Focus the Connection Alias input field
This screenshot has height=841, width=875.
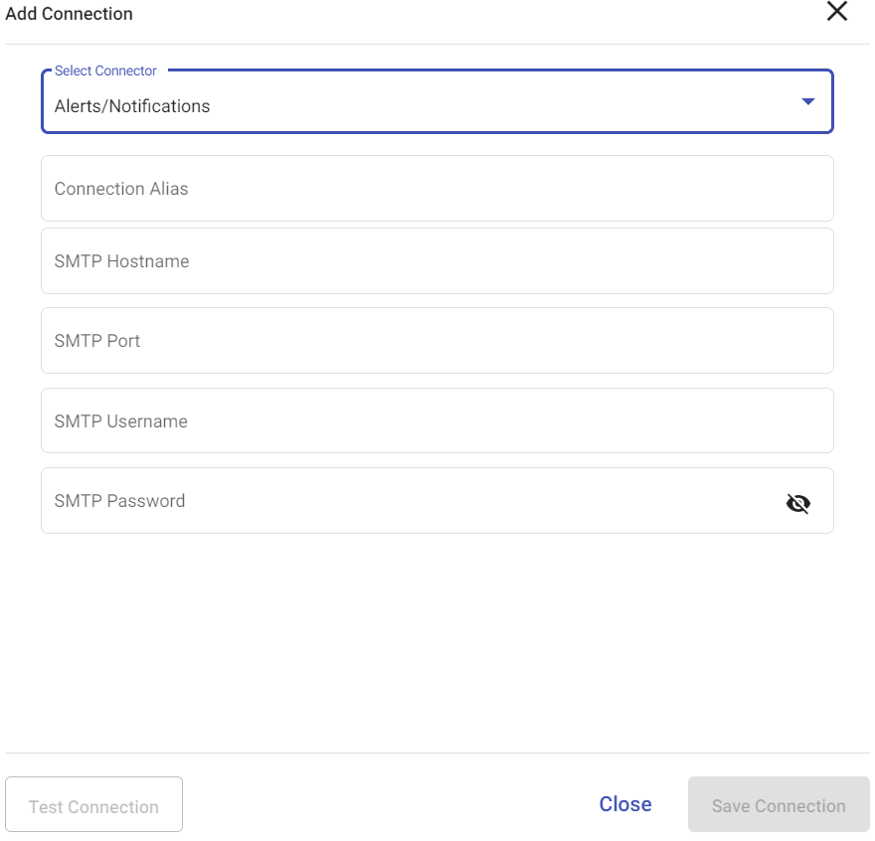437,189
